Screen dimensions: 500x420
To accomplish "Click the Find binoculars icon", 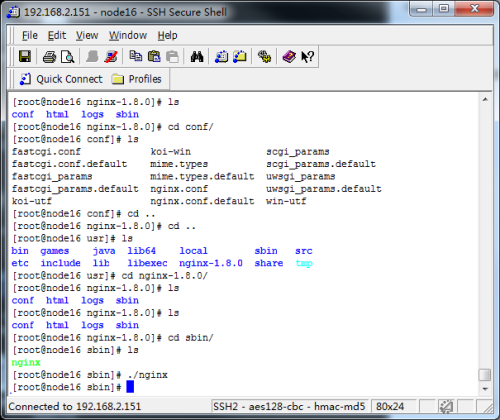I will [x=197, y=56].
